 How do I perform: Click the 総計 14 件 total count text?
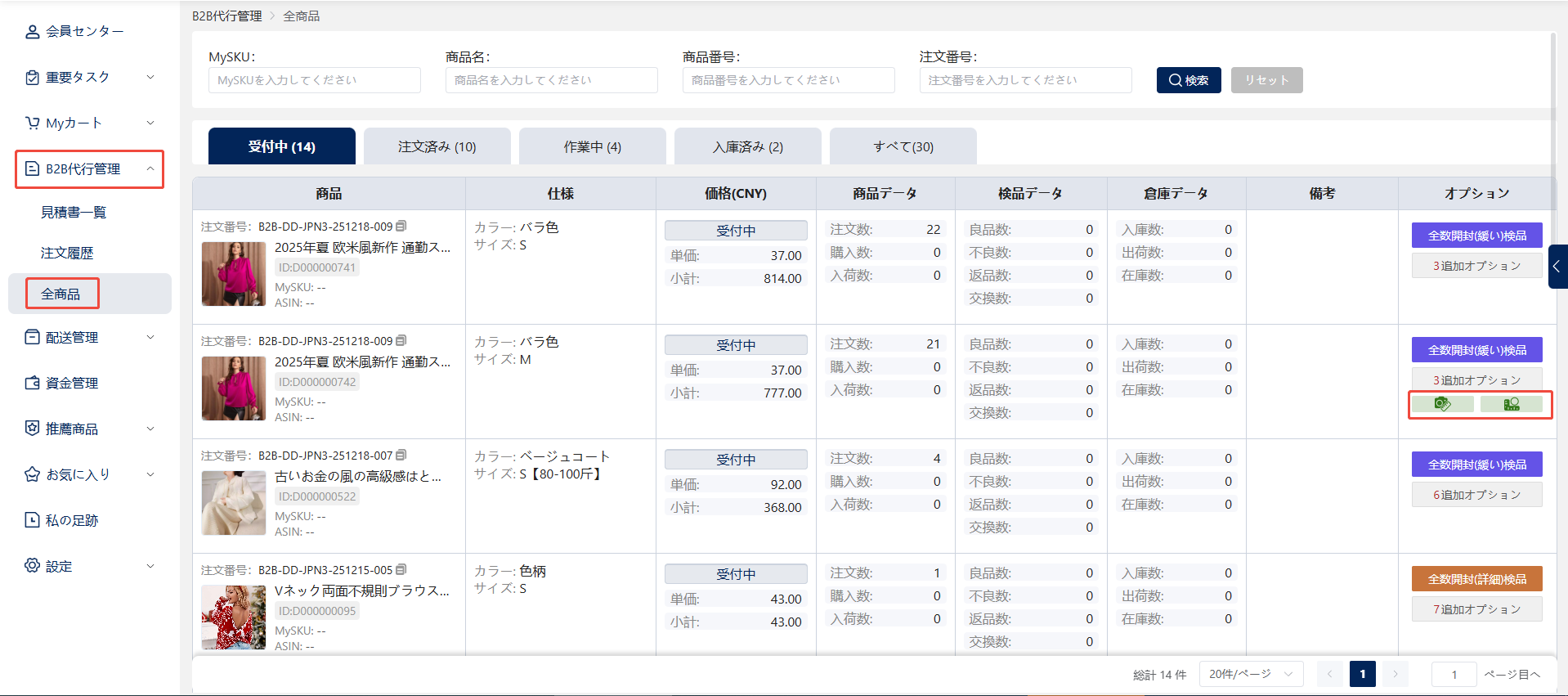pyautogui.click(x=1159, y=675)
